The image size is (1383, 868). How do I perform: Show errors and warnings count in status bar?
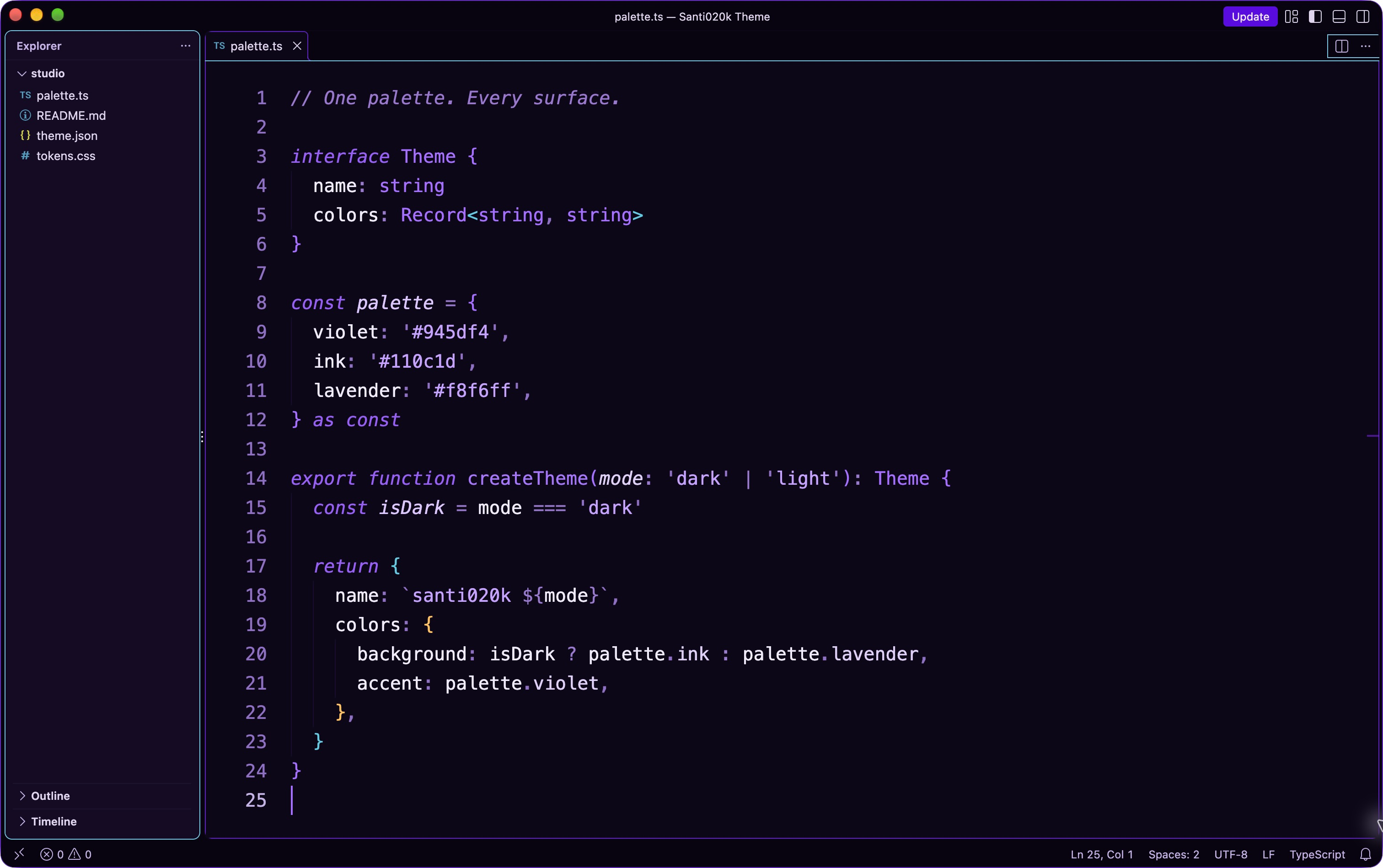pyautogui.click(x=65, y=854)
